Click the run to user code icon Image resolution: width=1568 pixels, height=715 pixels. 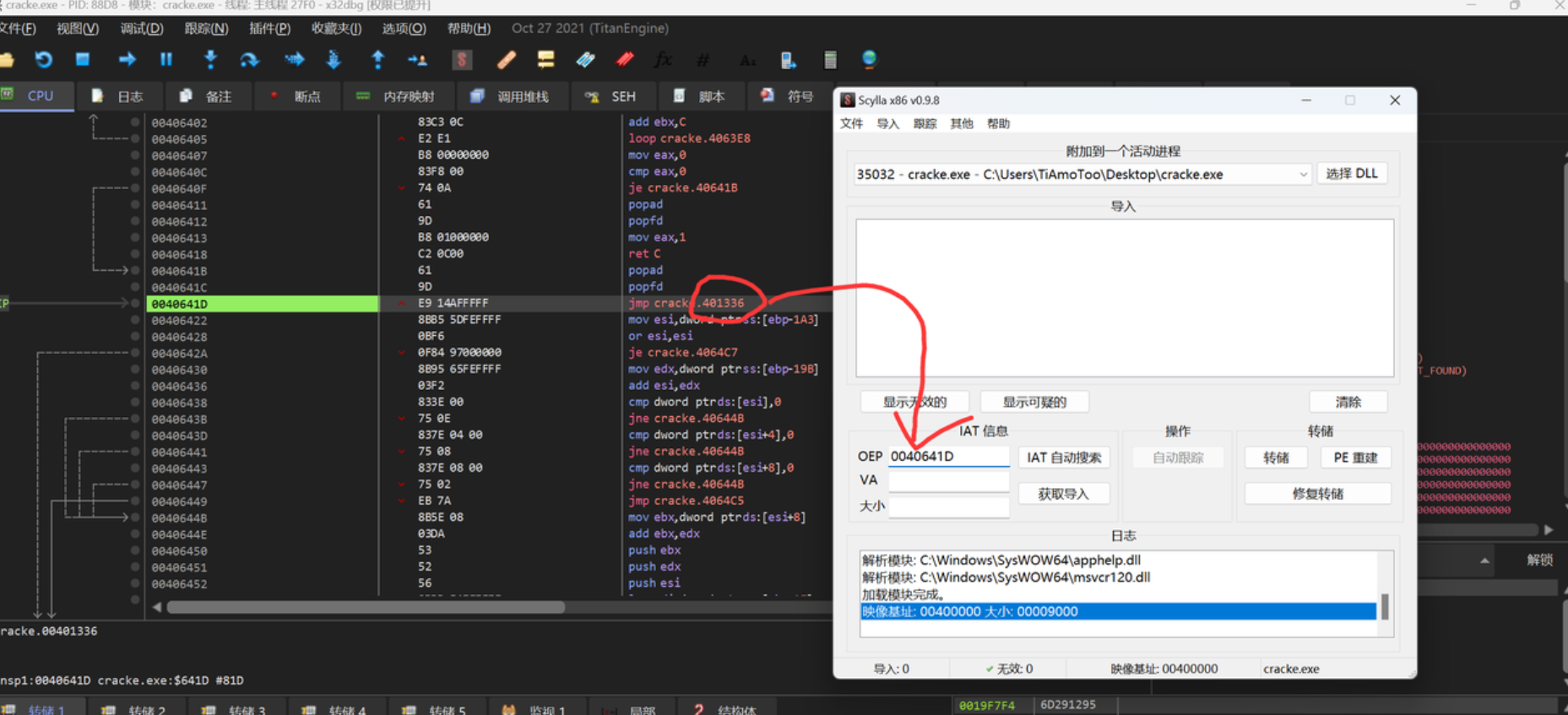pos(417,59)
